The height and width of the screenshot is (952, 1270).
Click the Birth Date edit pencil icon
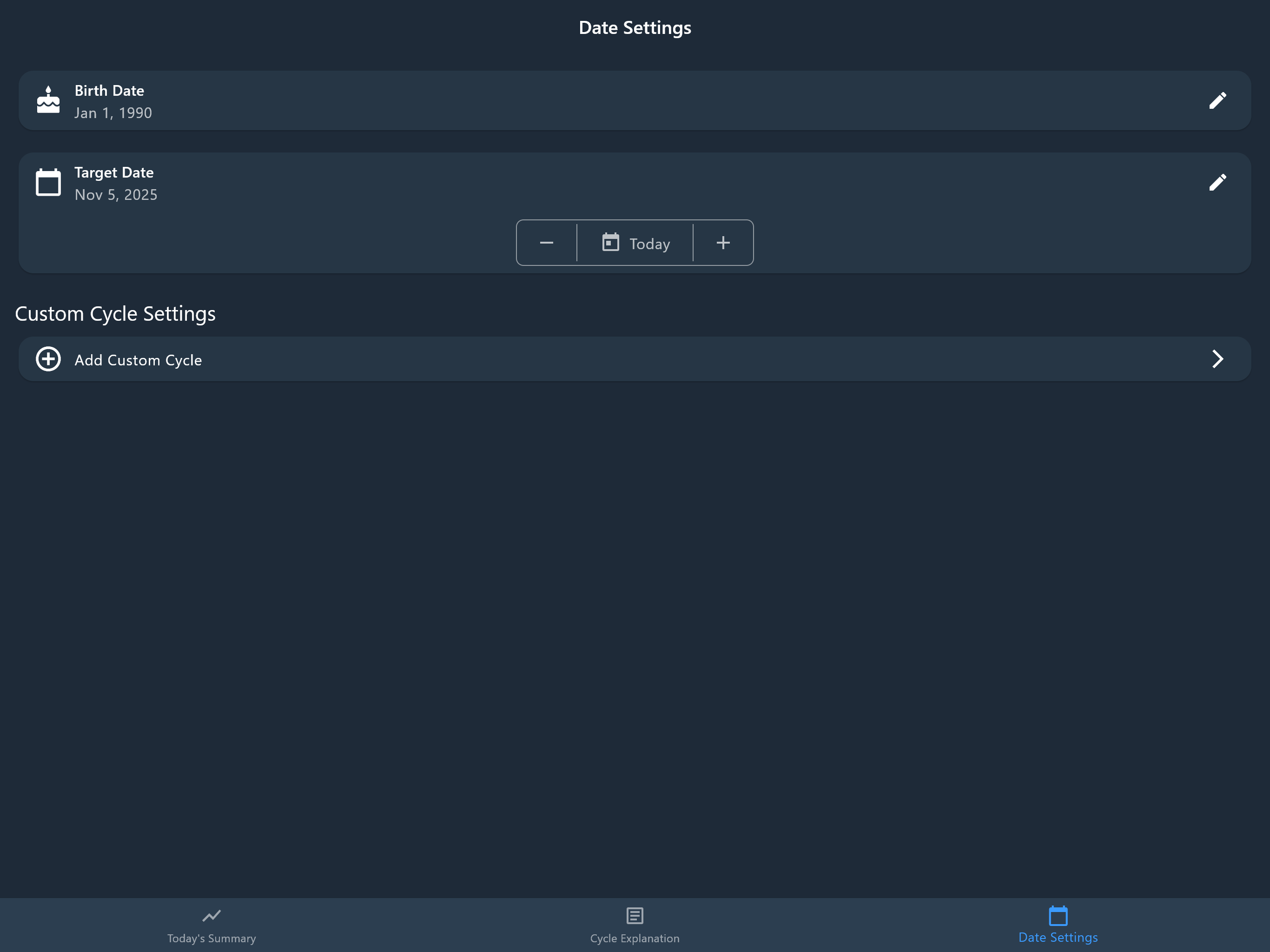[1217, 100]
